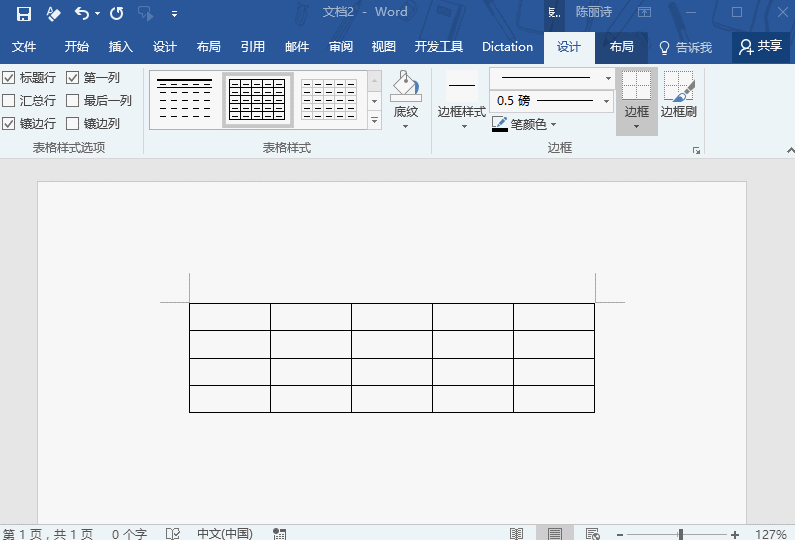Click the 127% zoom level
Screen dimensions: 795x540
770,534
